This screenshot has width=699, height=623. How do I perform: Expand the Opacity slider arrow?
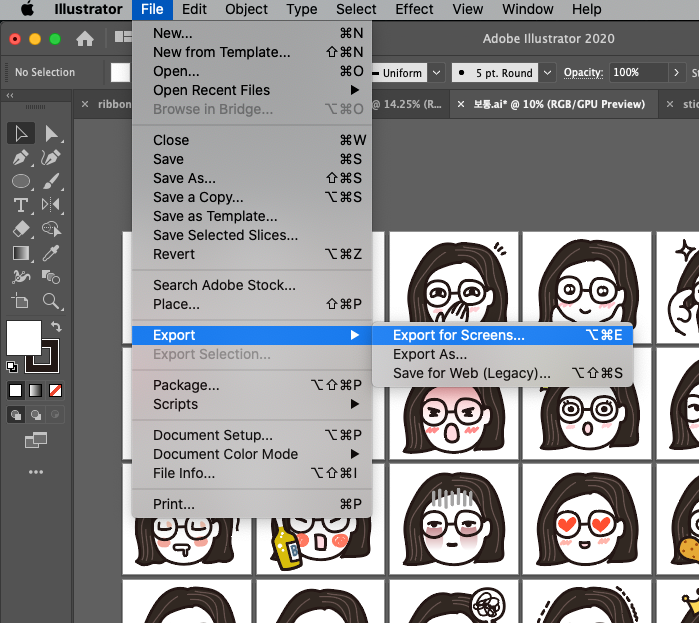coord(676,73)
